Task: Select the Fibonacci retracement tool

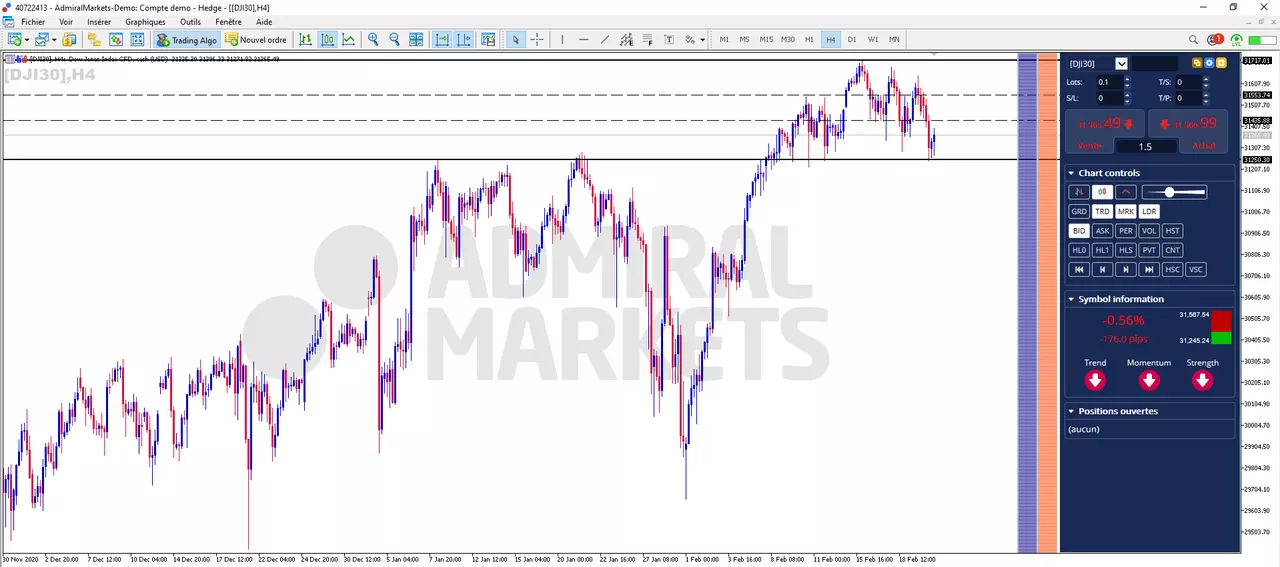Action: pos(647,40)
